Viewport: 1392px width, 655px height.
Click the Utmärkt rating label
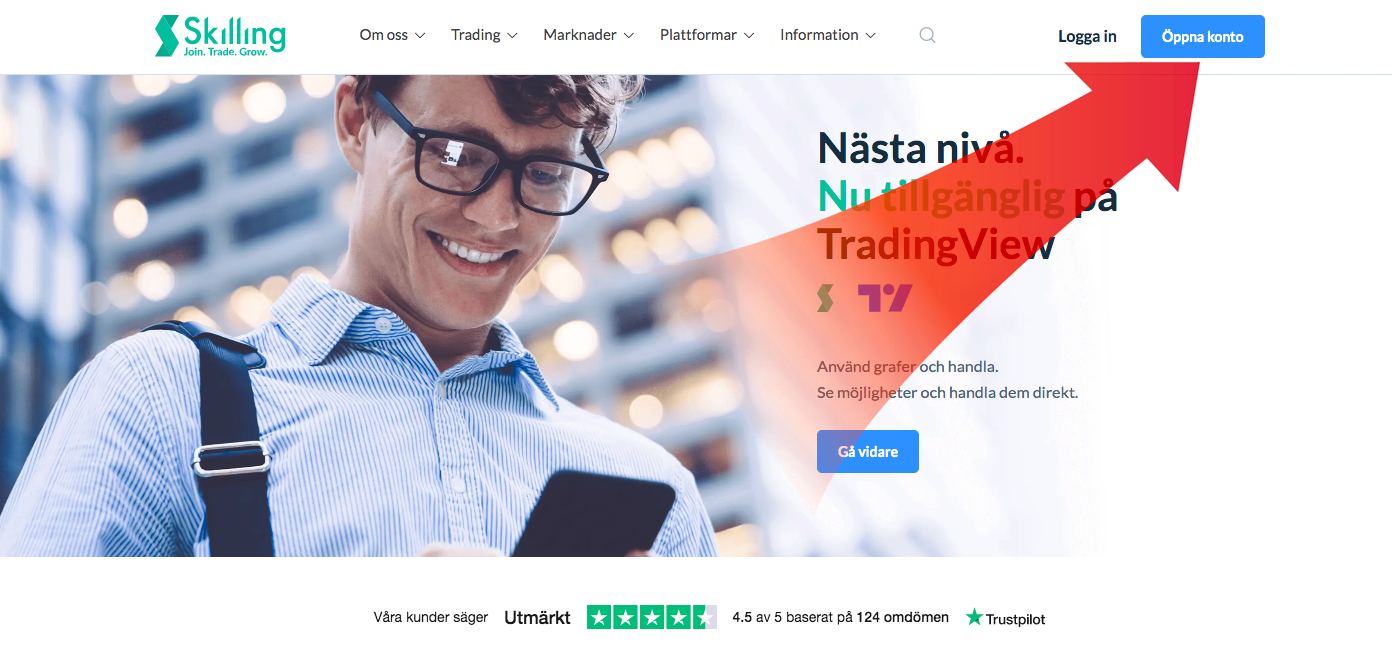[x=537, y=618]
